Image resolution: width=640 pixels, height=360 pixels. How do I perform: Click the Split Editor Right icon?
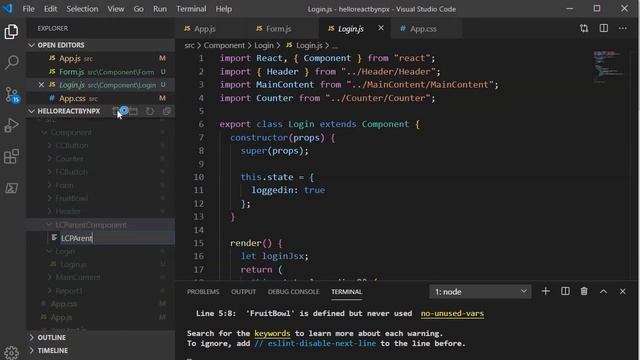(x=604, y=28)
